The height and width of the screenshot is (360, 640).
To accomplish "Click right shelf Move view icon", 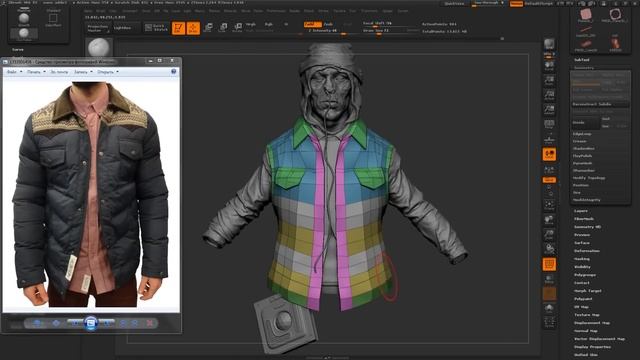I will (x=549, y=220).
